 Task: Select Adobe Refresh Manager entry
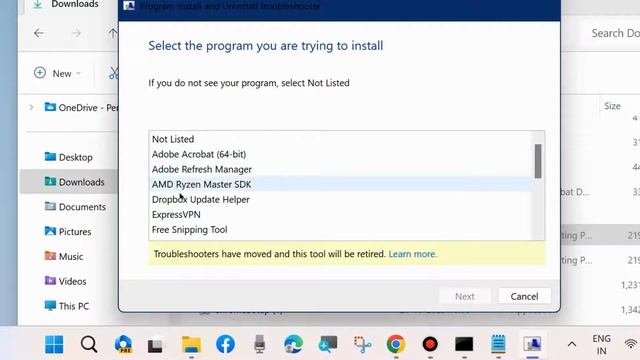[341, 169]
